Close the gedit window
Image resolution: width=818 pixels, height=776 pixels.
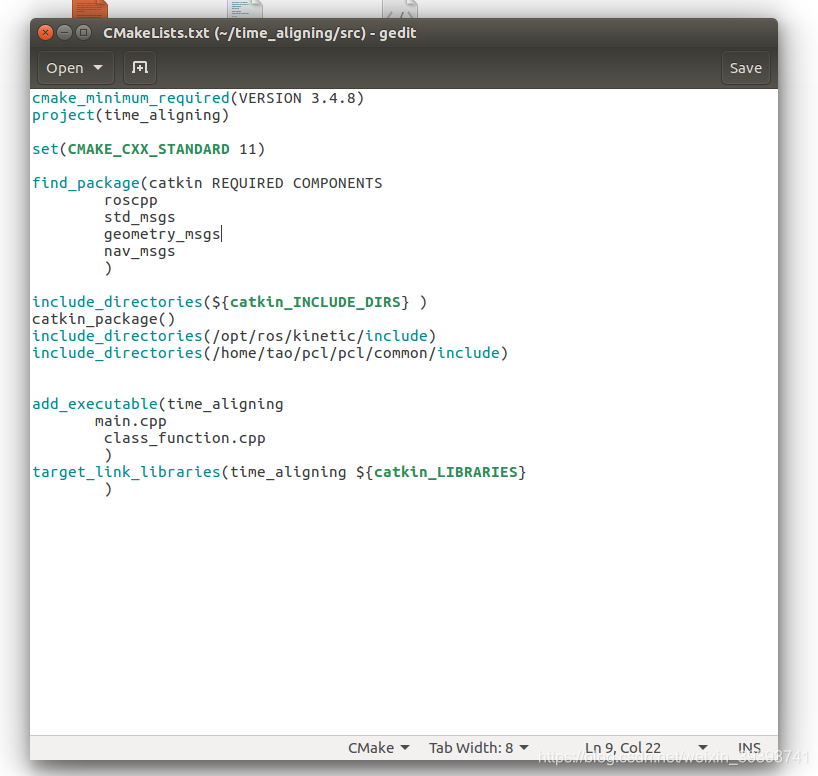(x=45, y=33)
